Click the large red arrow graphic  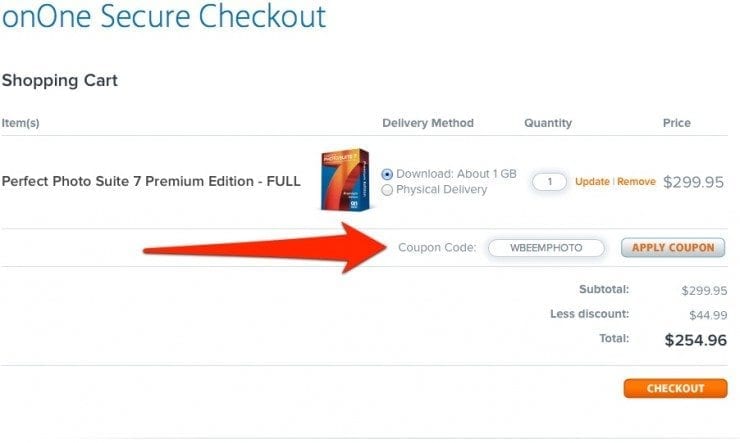point(264,248)
